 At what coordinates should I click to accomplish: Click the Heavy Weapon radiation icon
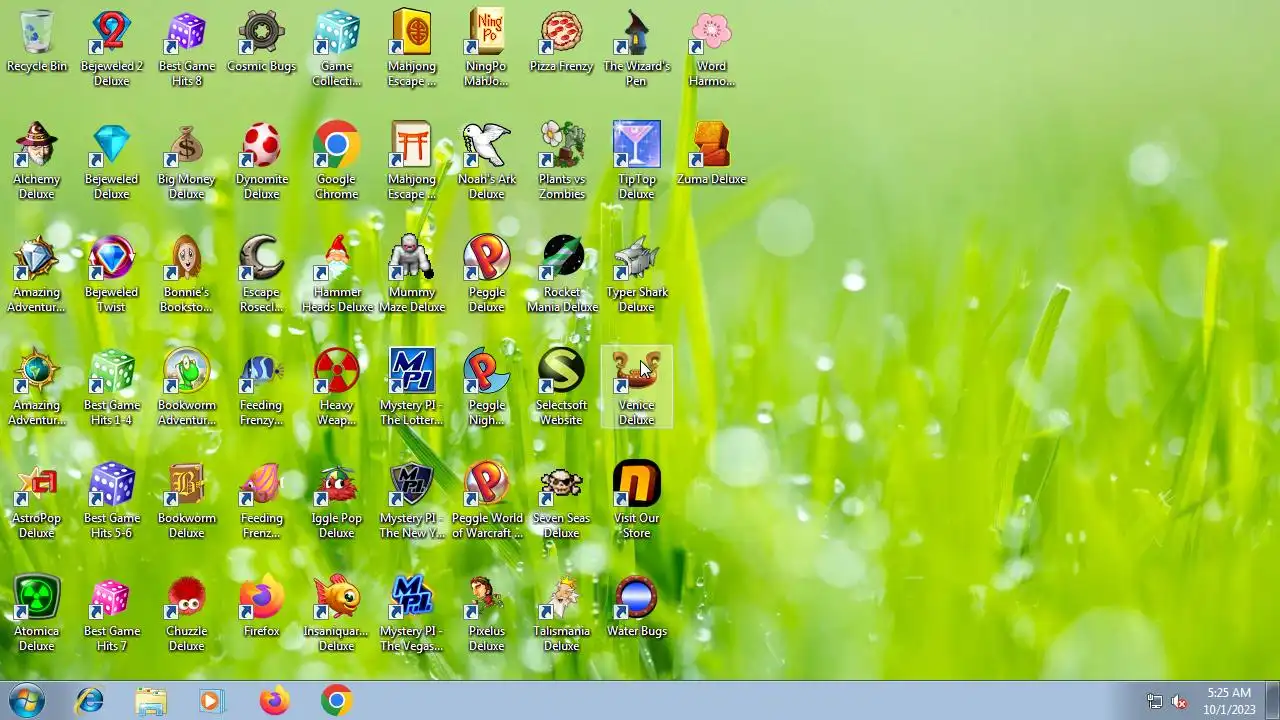click(x=336, y=371)
